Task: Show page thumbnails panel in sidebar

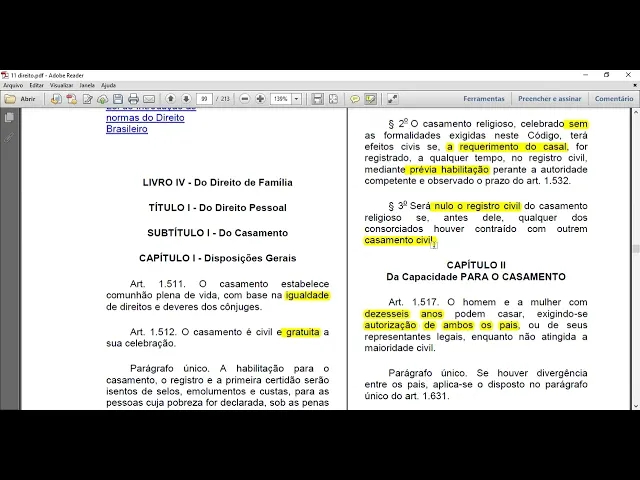Action: pos(9,118)
